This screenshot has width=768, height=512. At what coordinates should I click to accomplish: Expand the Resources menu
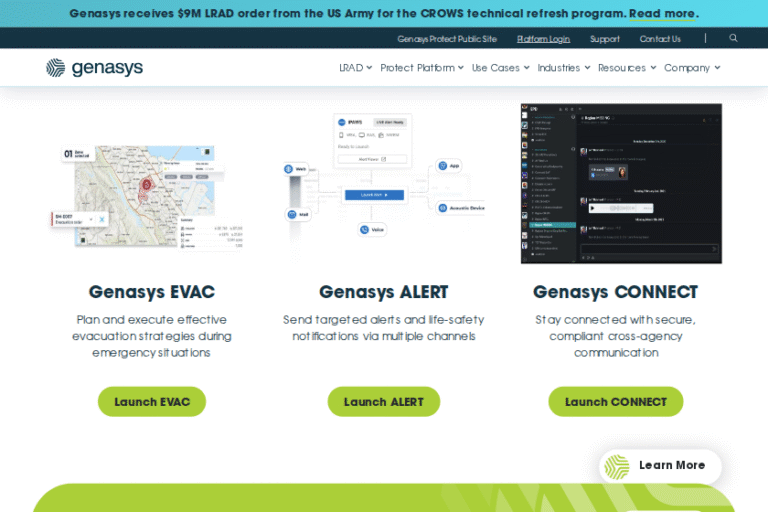pyautogui.click(x=626, y=68)
